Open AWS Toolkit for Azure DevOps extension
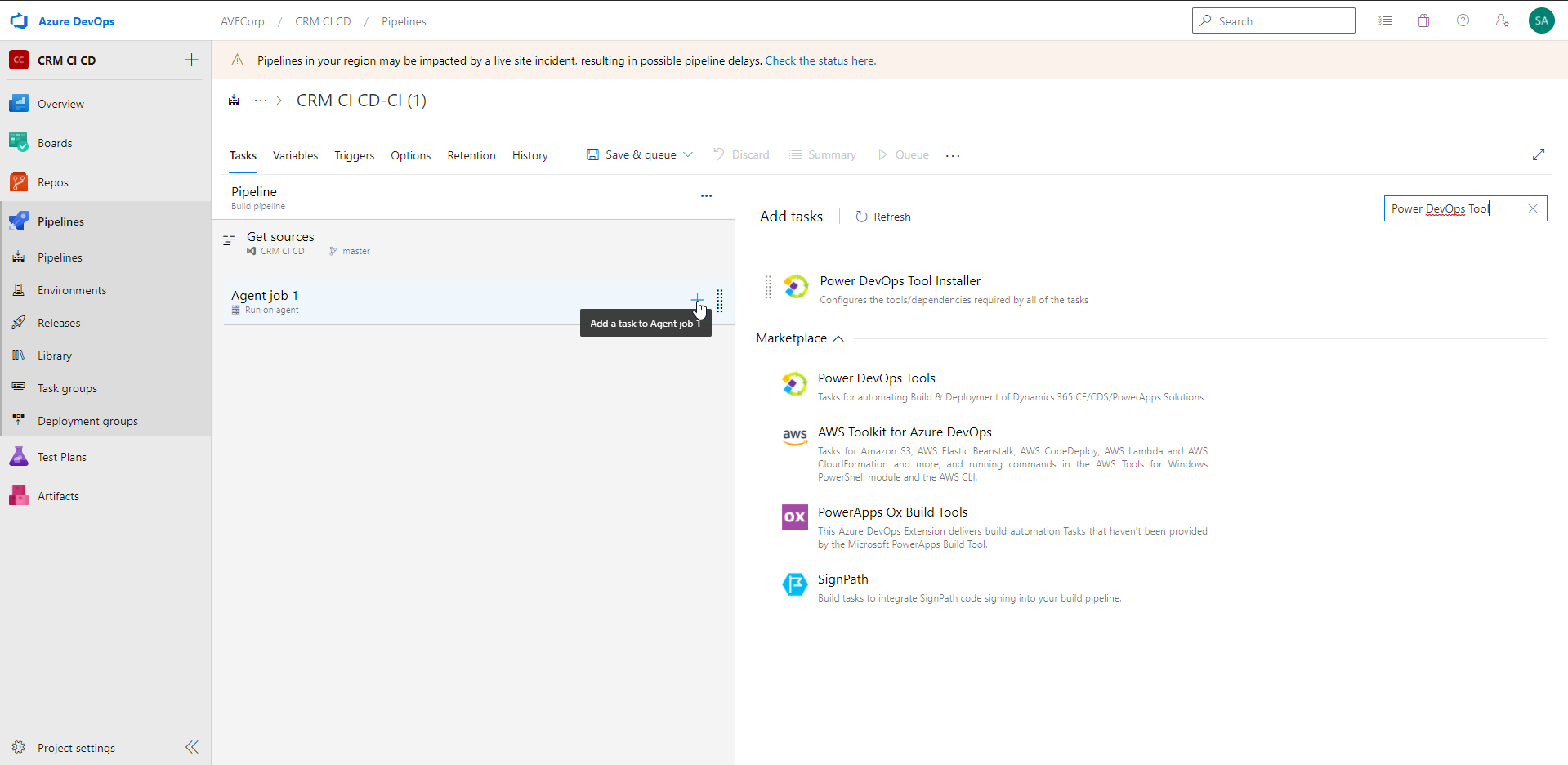The width and height of the screenshot is (1568, 765). point(905,432)
